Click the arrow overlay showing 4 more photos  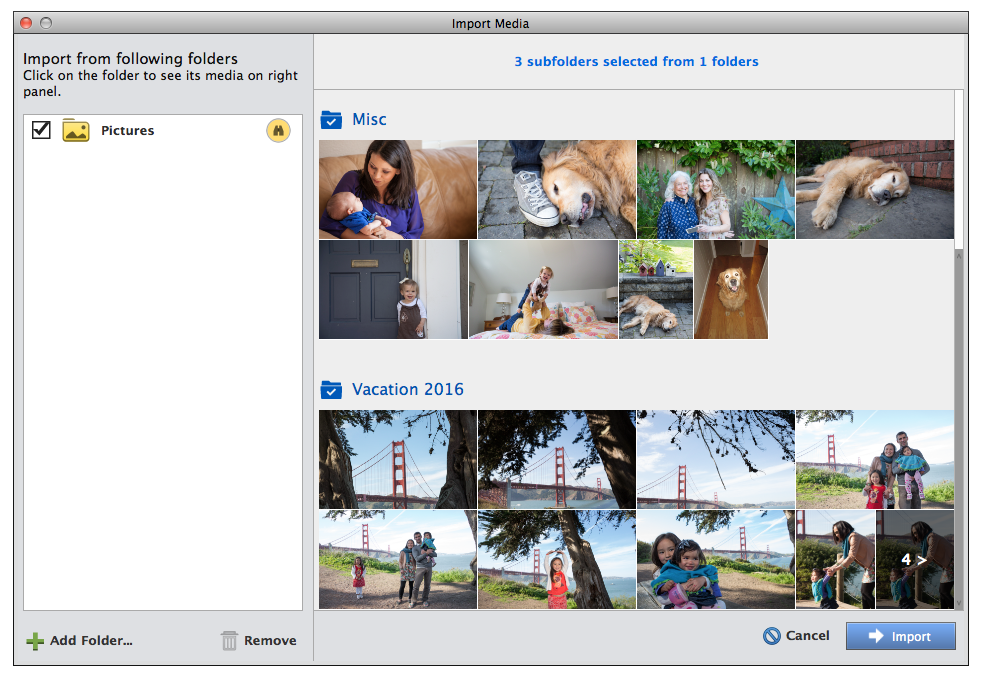click(x=913, y=560)
